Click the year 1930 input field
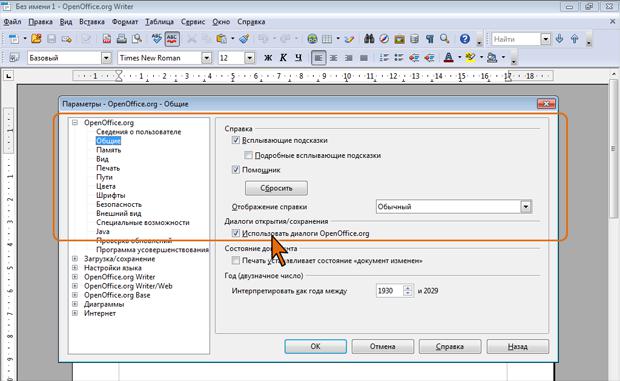This screenshot has height=381, width=620. pyautogui.click(x=389, y=291)
